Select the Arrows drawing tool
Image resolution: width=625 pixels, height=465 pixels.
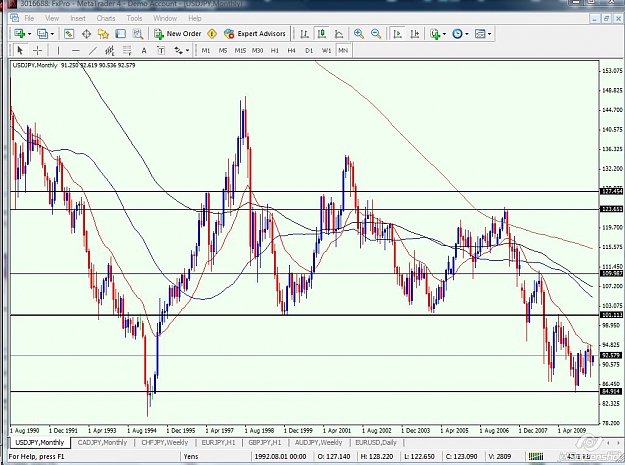click(x=178, y=51)
